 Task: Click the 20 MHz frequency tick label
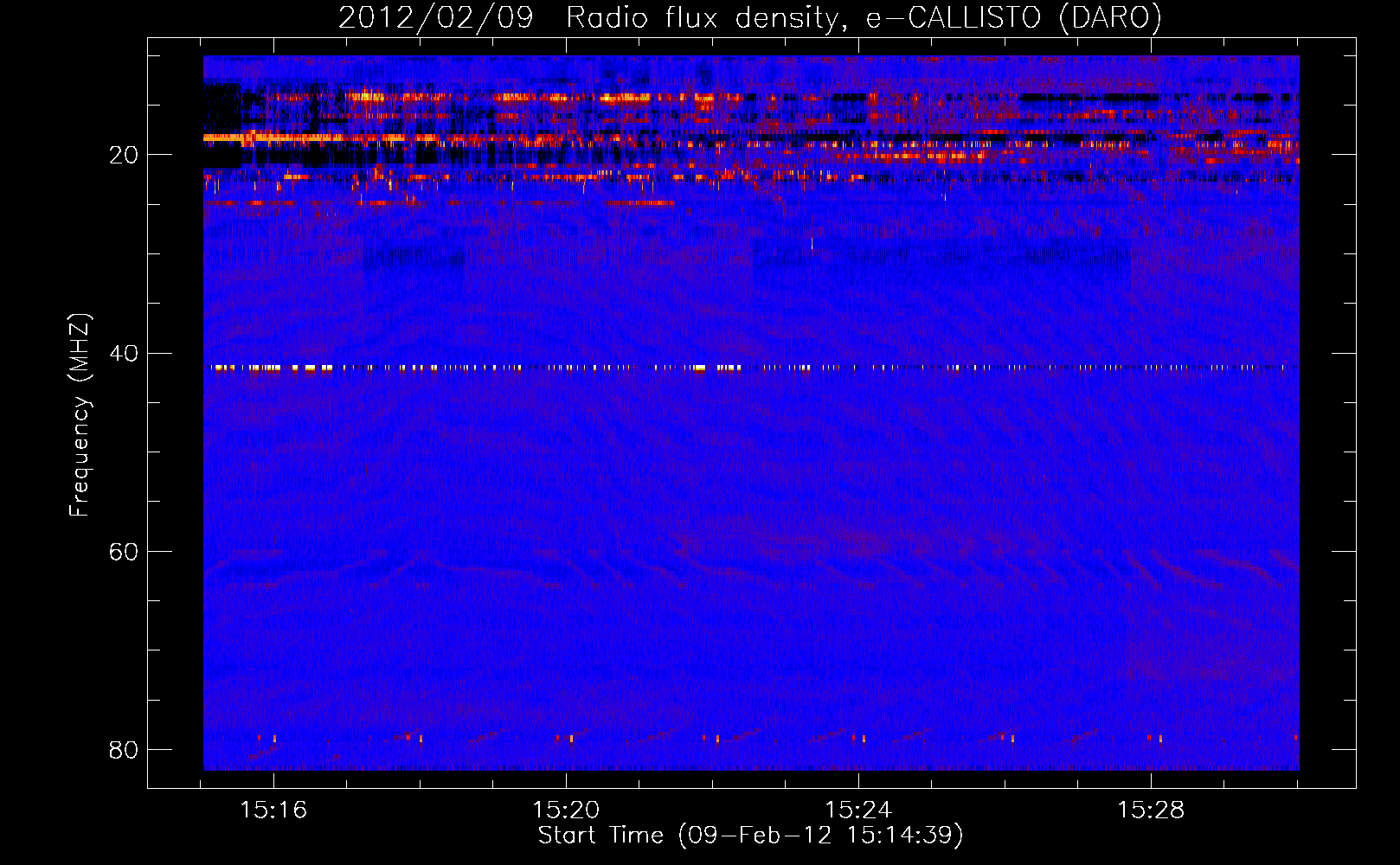124,155
